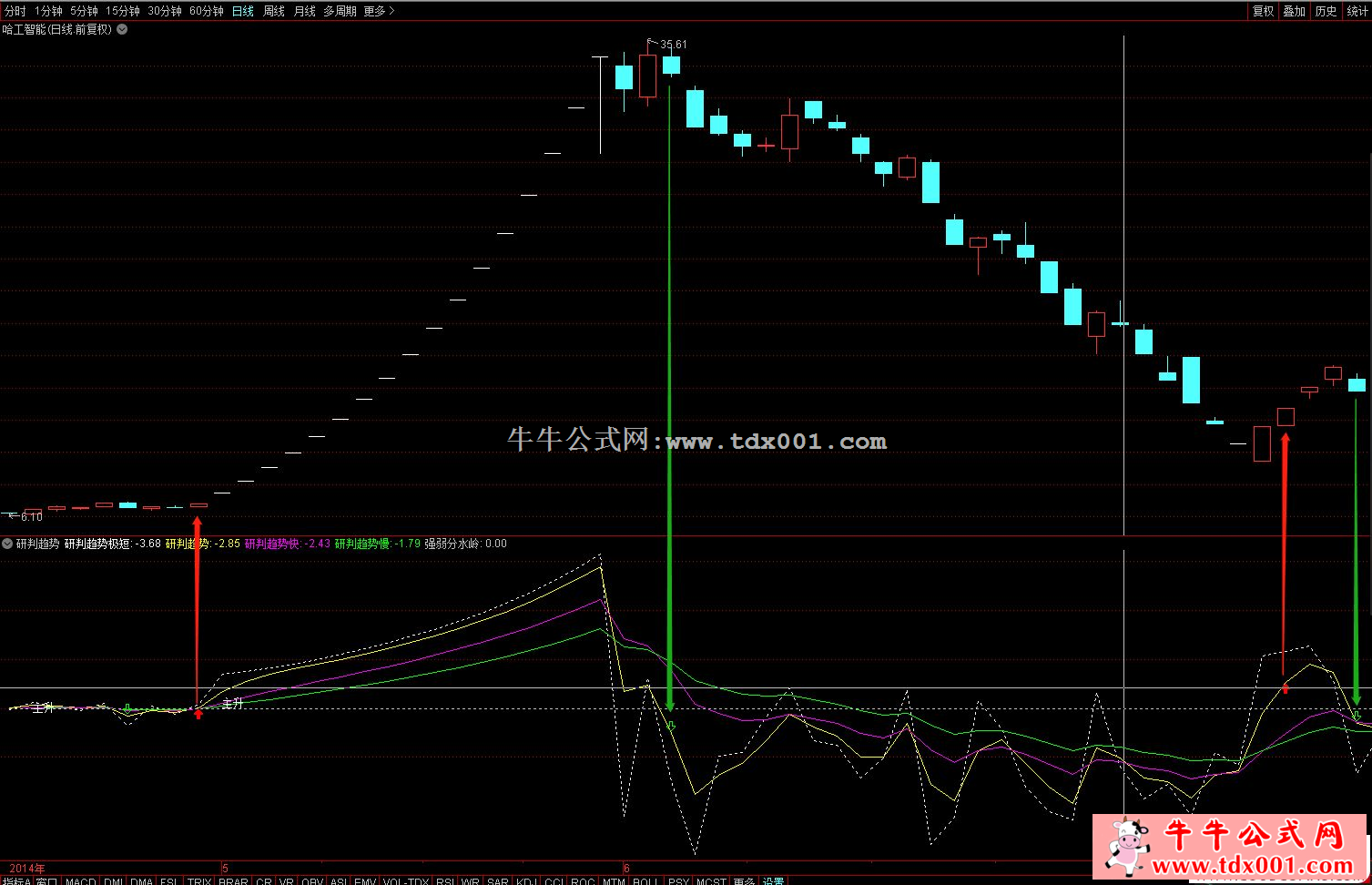Screen dimensions: 1372x885
Task: Select the 30分钟 period tab
Action: tap(165, 11)
